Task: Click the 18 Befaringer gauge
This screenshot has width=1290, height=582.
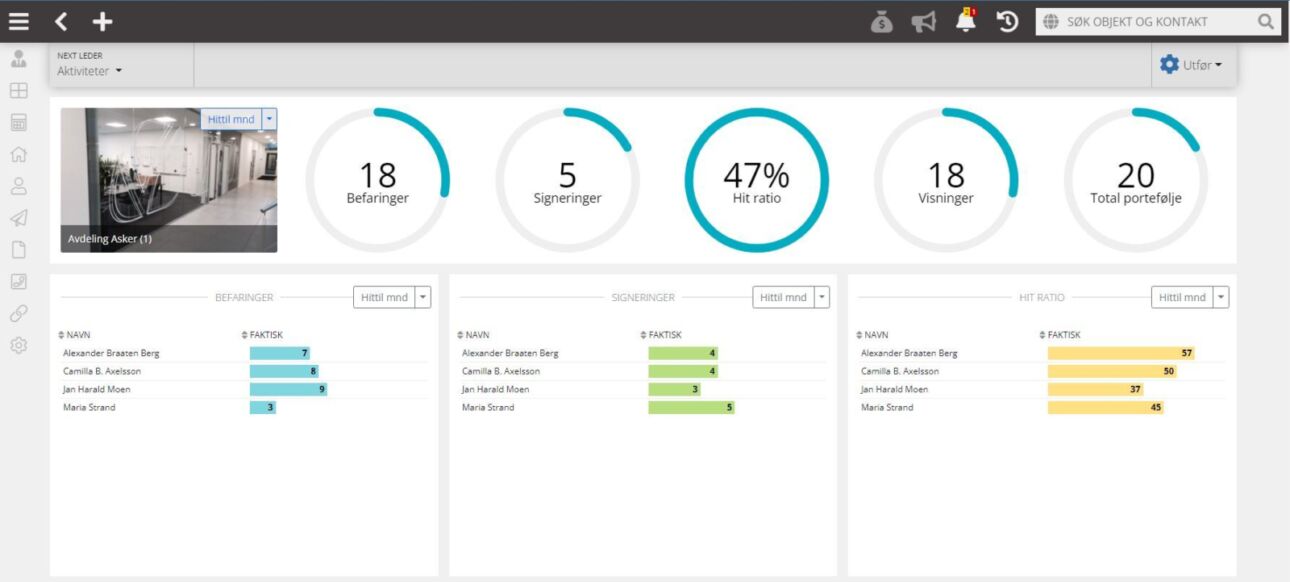Action: click(x=378, y=180)
